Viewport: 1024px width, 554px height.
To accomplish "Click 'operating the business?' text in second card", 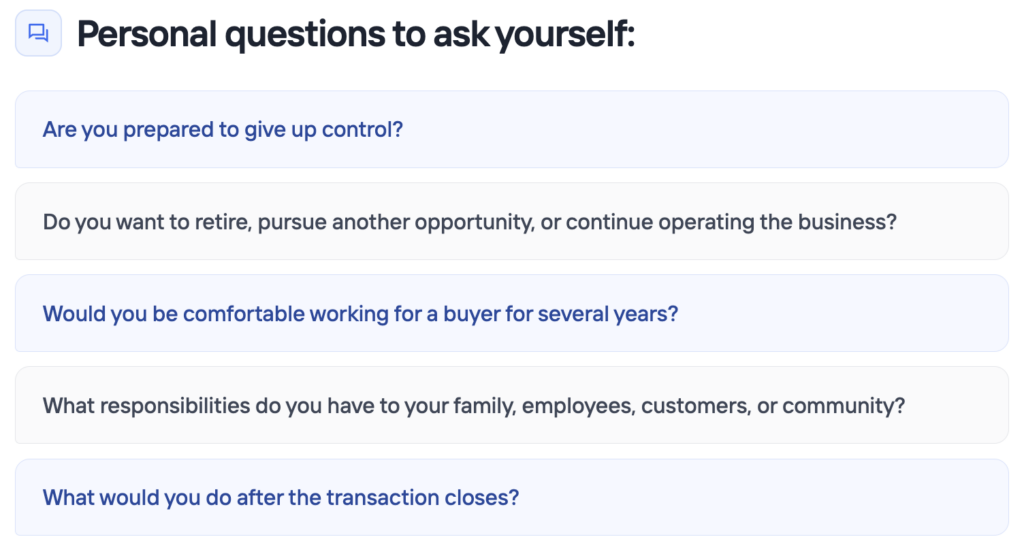I will [777, 222].
